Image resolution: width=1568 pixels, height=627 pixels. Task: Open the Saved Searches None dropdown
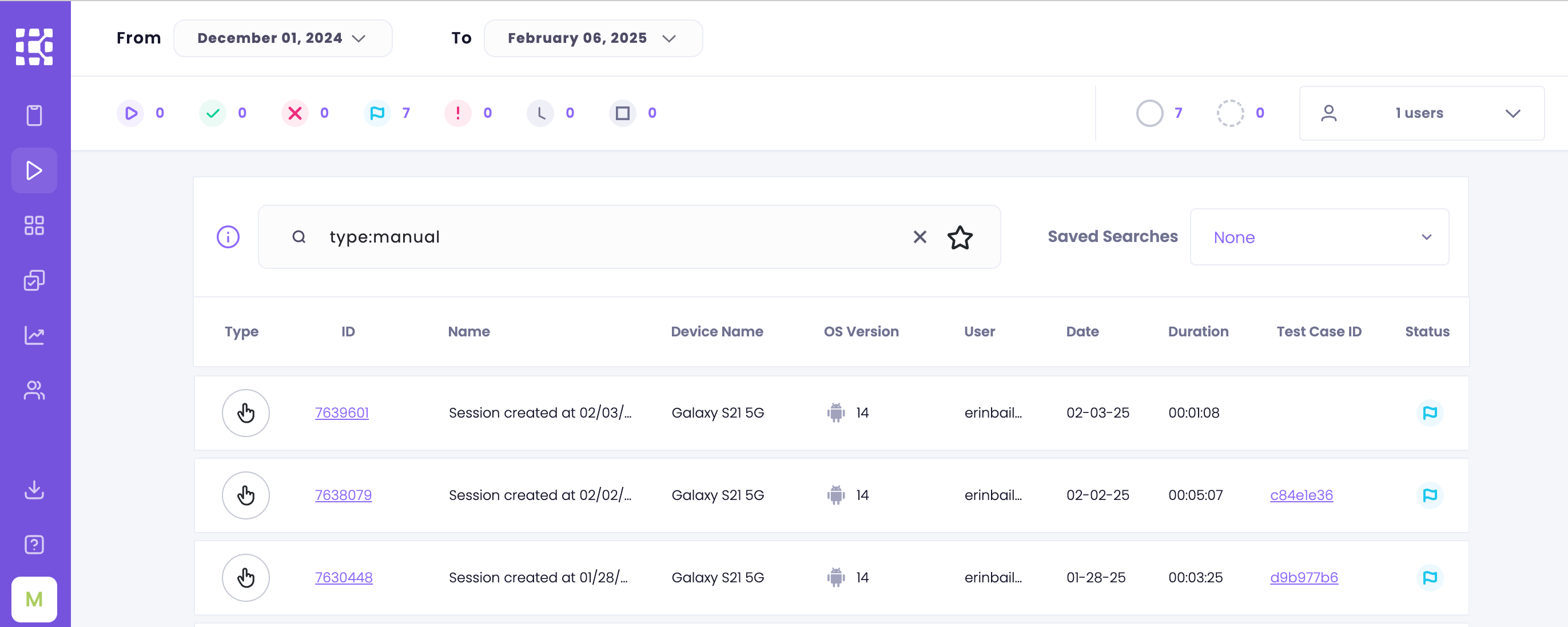1319,237
